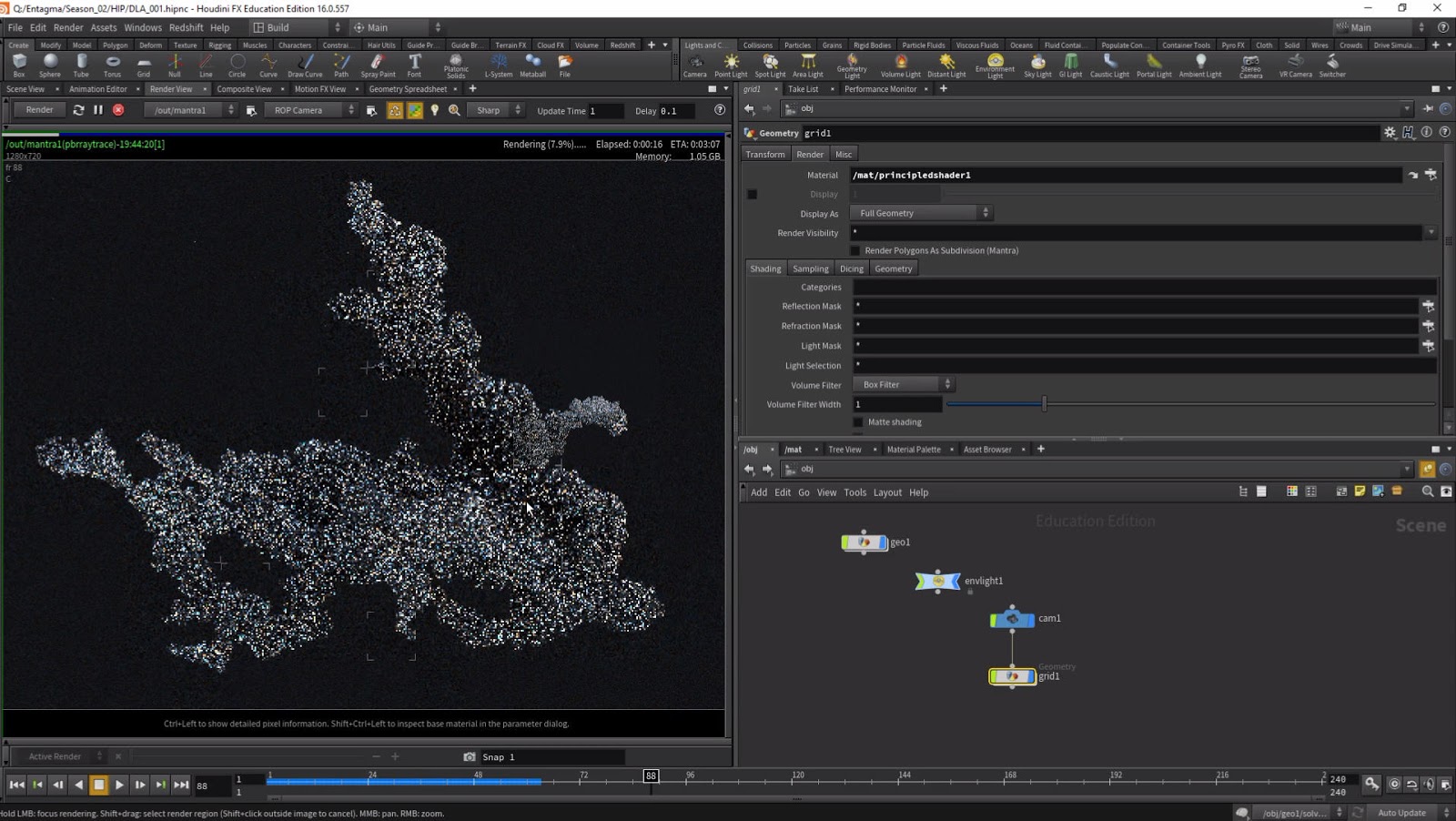Select the Font shelf tool
The height and width of the screenshot is (821, 1456).
coord(414,66)
